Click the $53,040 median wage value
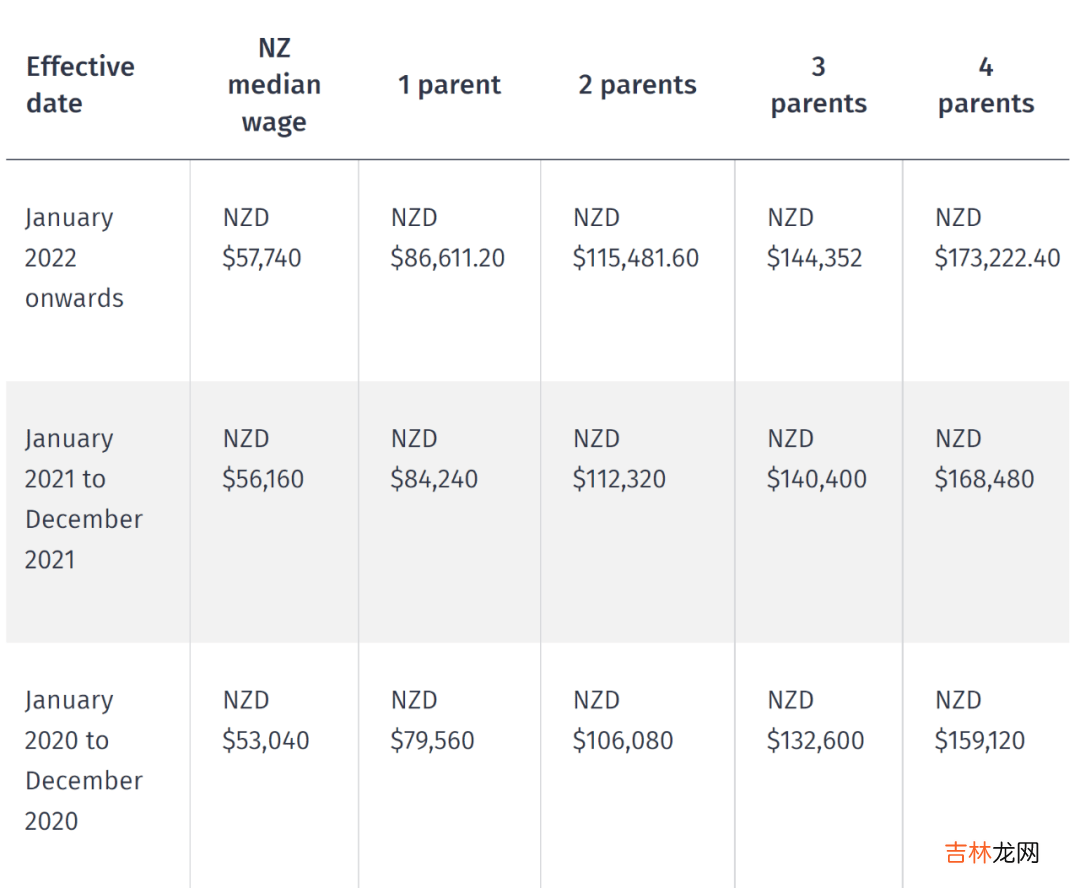Screen dimensions: 1080x888 [265, 741]
